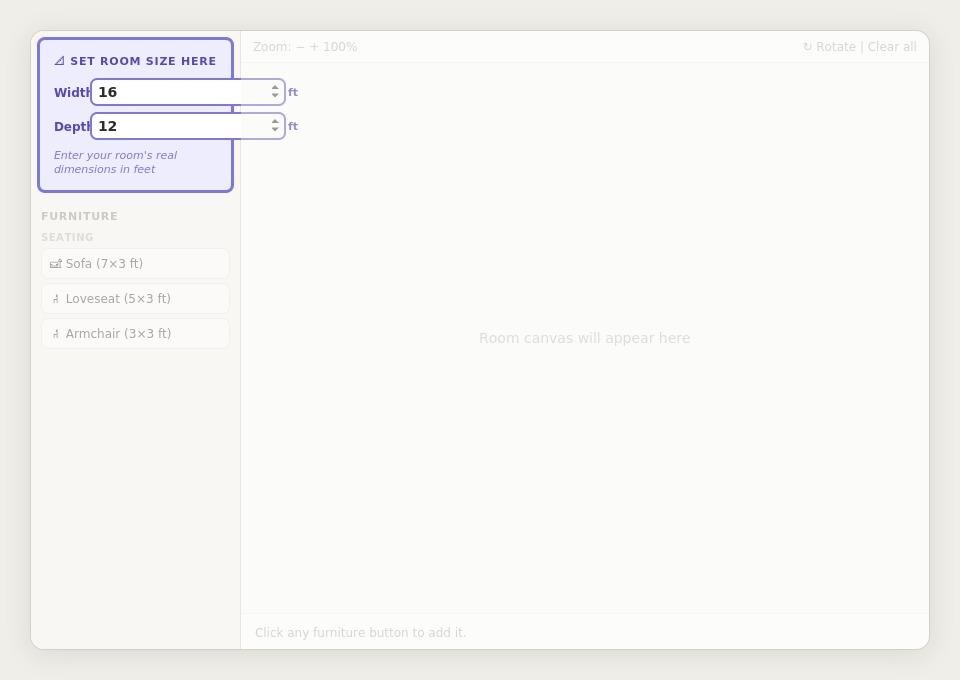Viewport: 960px width, 680px height.
Task: Decrease Depth with its down stepper arrow
Action: click(275, 130)
